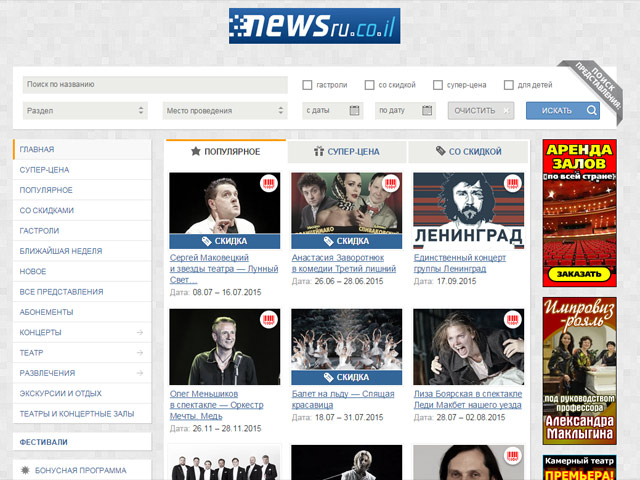Click СКИДКА tag banner on Заворотнюк card
The width and height of the screenshot is (640, 480).
[x=347, y=241]
